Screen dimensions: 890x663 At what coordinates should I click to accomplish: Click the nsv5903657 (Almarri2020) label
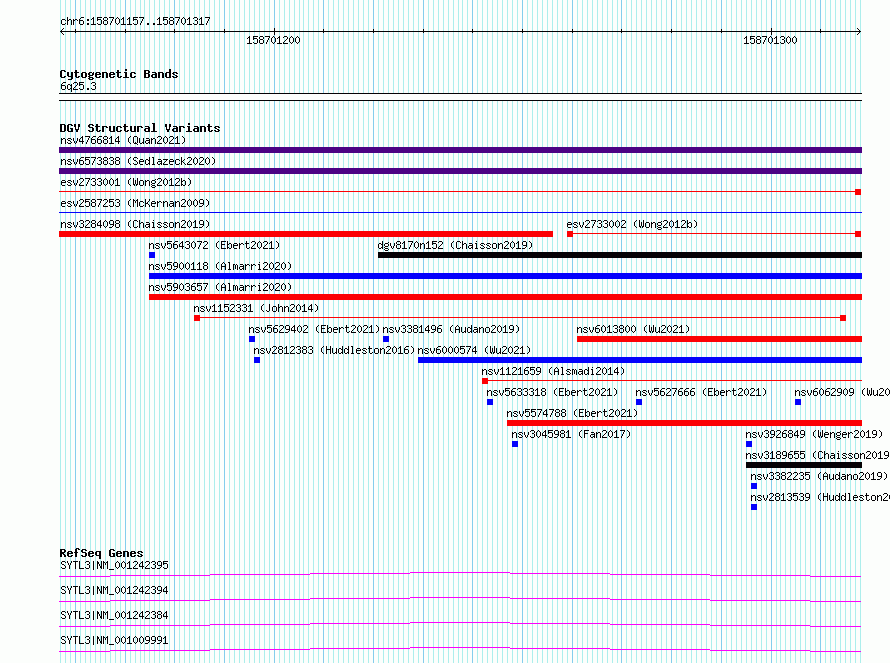220,287
